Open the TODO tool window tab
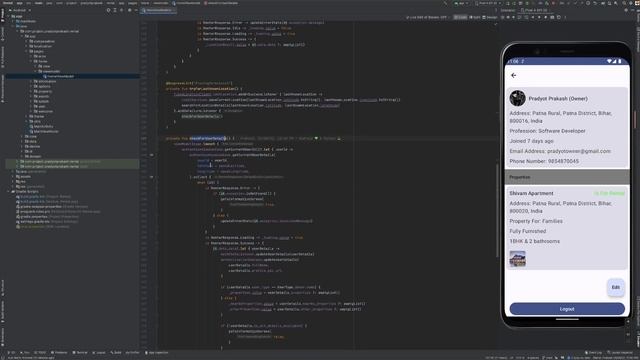 [40, 352]
